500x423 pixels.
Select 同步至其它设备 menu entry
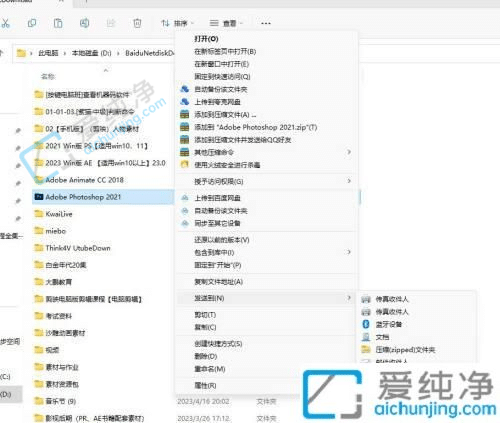pos(217,223)
